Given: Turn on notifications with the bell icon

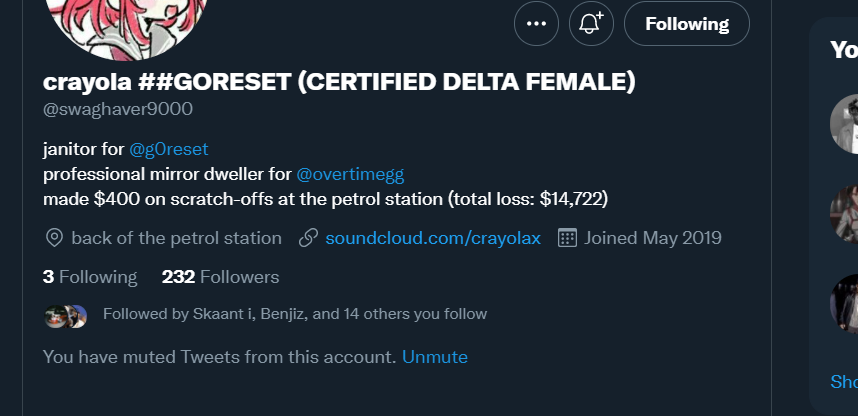Looking at the screenshot, I should [591, 24].
